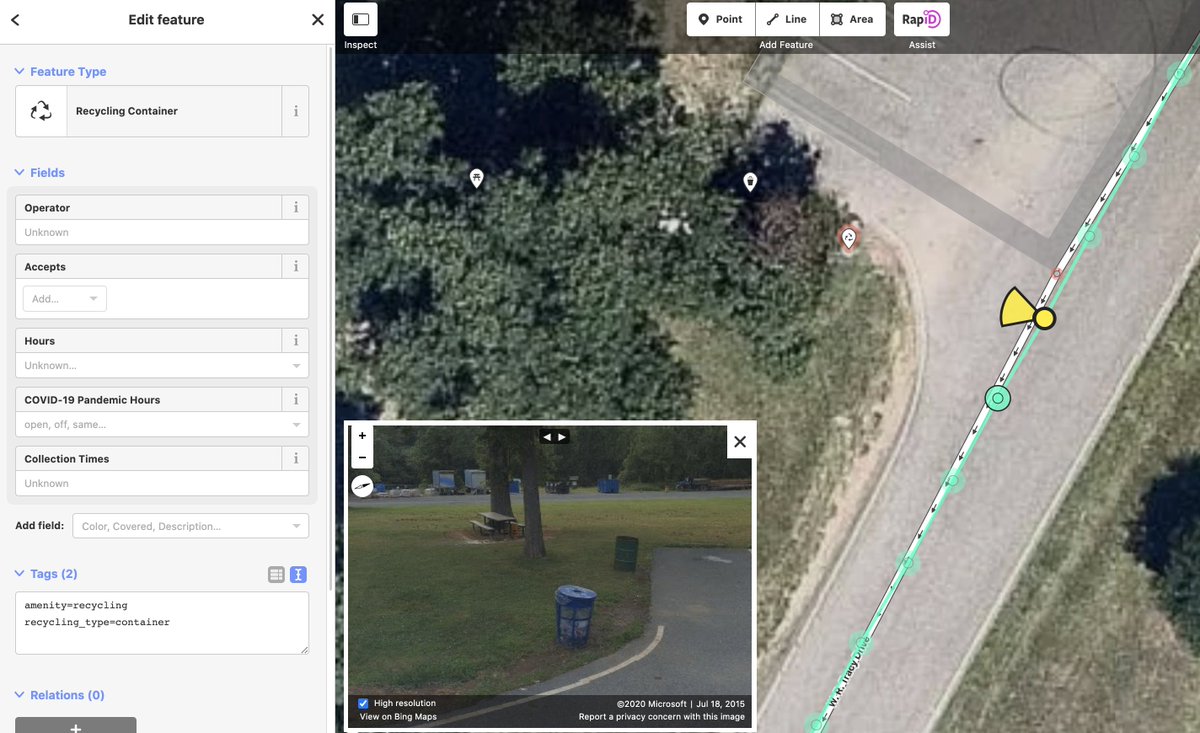Open the Accepts 'Add...' dropdown
The image size is (1200, 733).
click(64, 298)
